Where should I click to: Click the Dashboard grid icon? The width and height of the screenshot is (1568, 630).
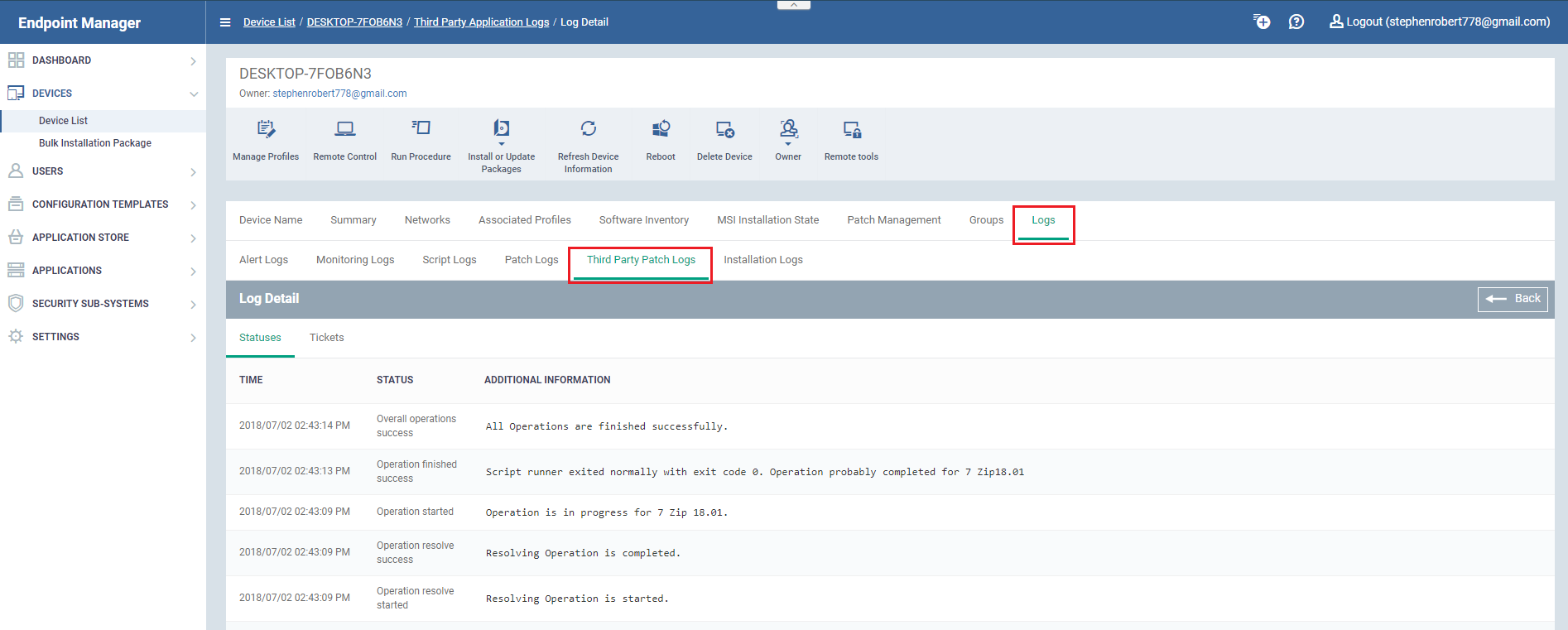[16, 60]
